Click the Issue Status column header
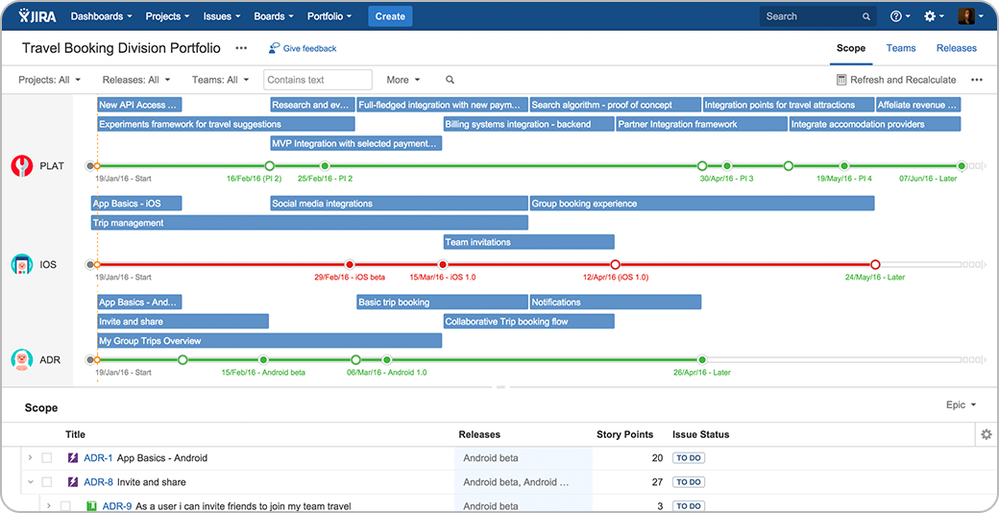 point(701,435)
